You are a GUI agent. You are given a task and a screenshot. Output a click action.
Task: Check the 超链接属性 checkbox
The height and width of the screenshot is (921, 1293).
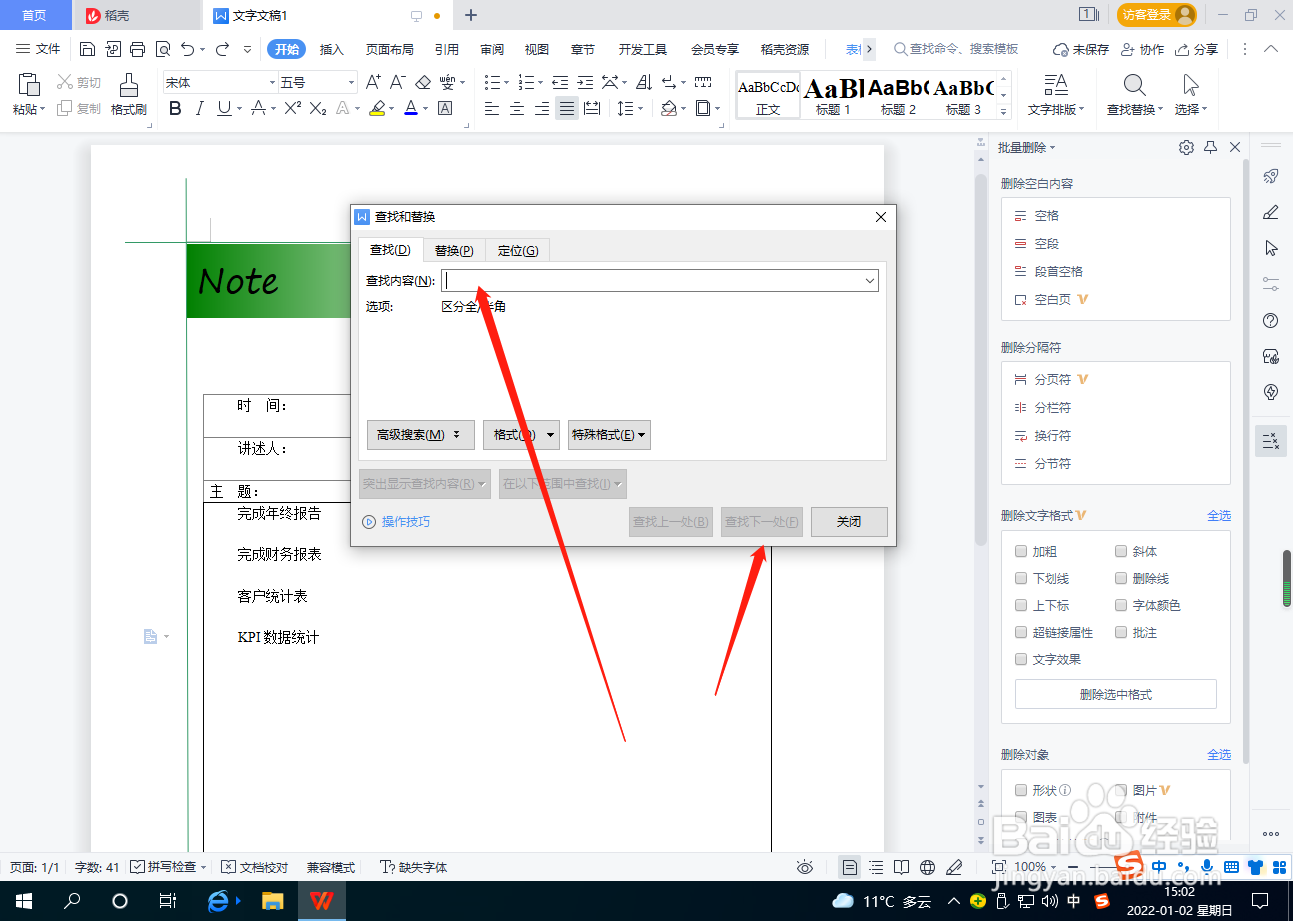1021,632
